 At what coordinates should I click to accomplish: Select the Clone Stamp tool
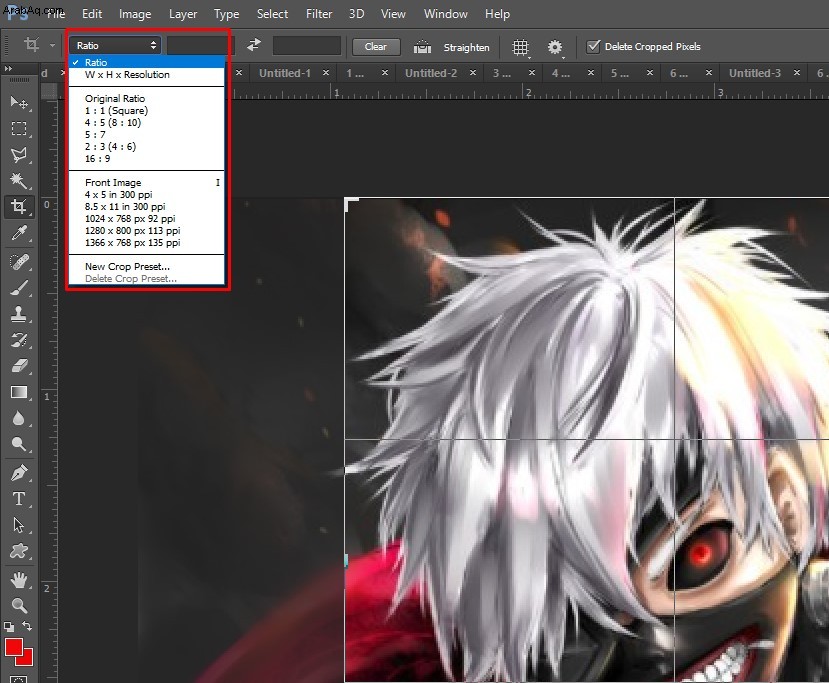19,314
